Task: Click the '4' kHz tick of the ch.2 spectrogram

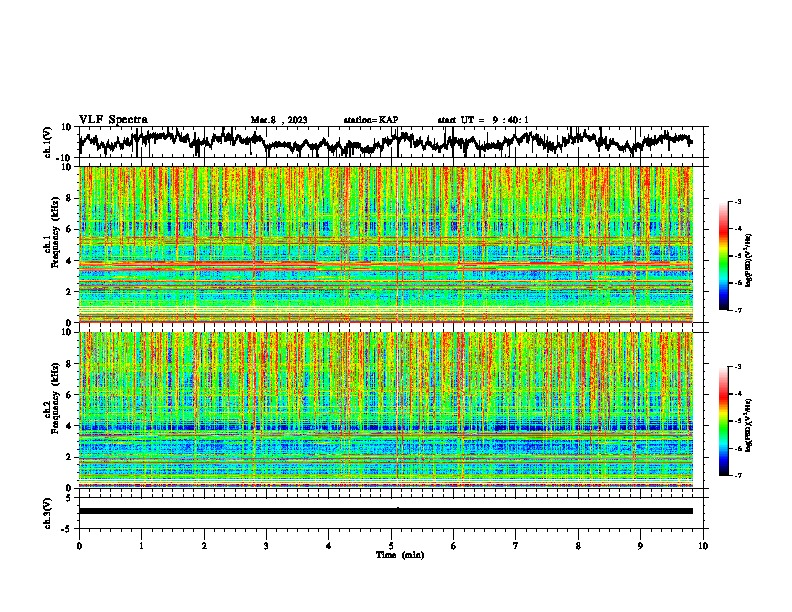Action: [x=70, y=426]
